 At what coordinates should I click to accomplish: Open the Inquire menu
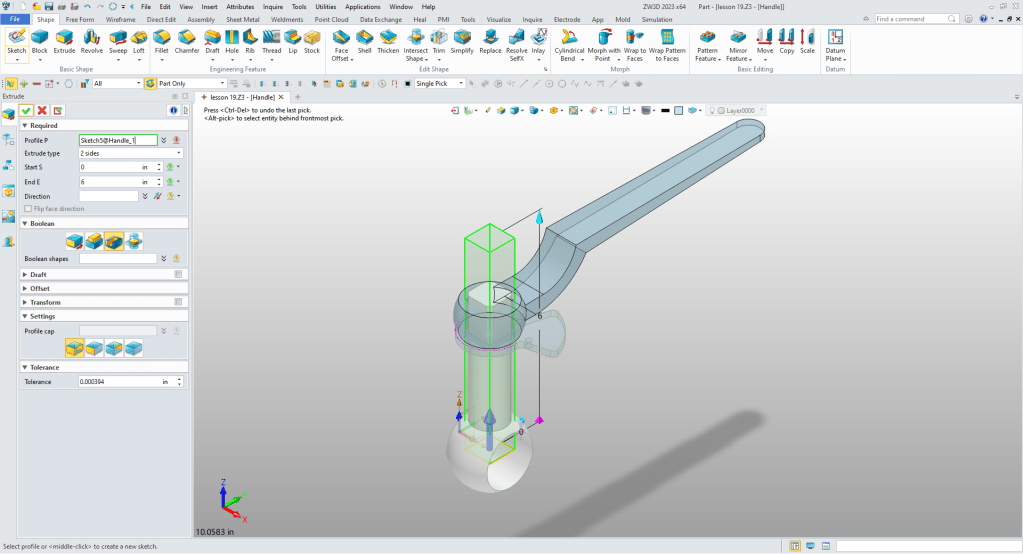273,6
